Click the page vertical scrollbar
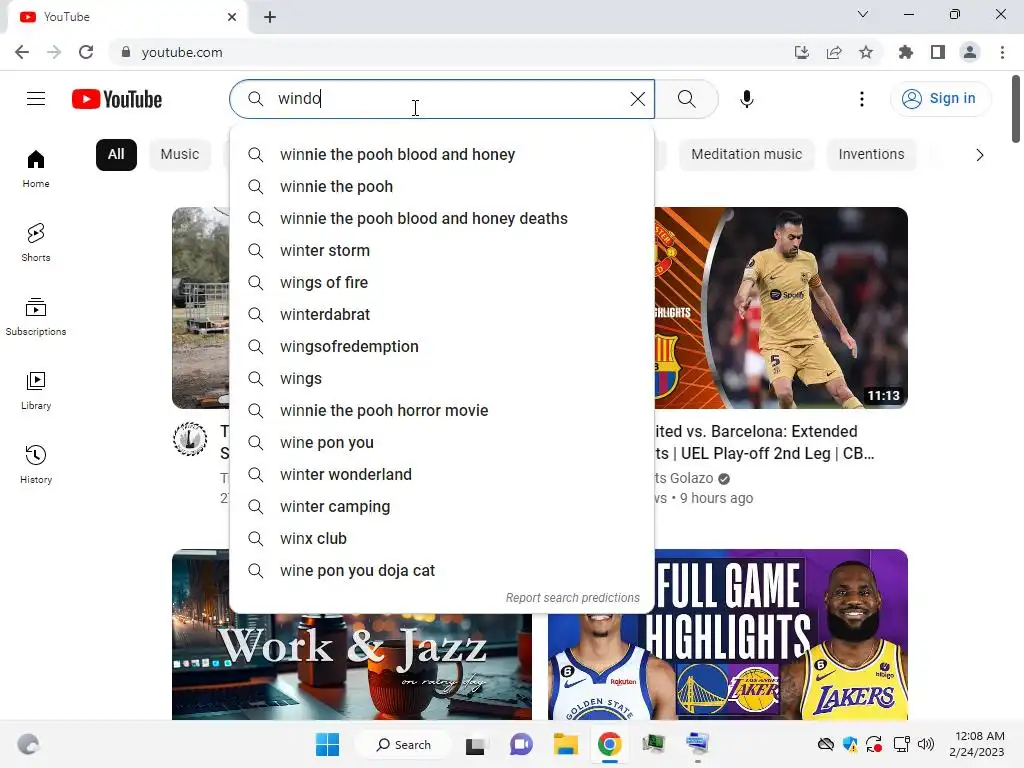 tap(1016, 108)
